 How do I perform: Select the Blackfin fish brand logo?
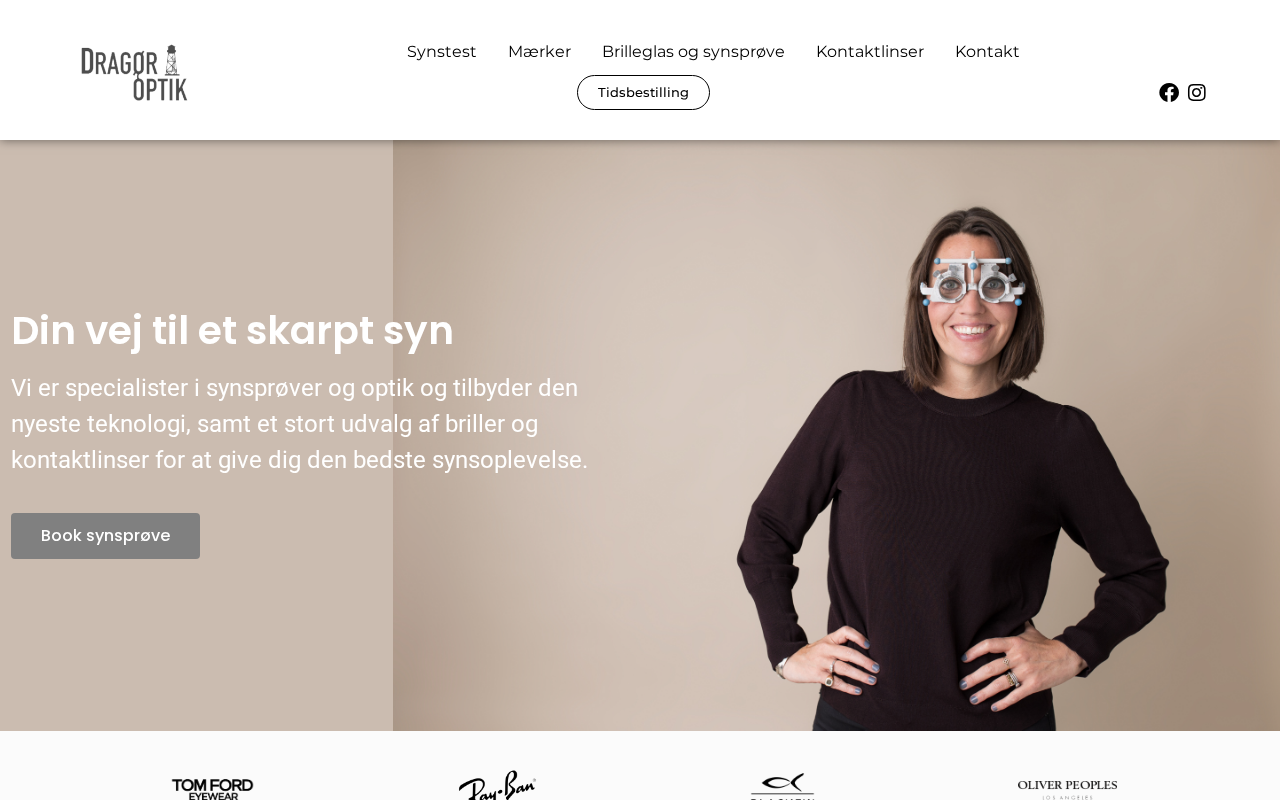click(782, 786)
